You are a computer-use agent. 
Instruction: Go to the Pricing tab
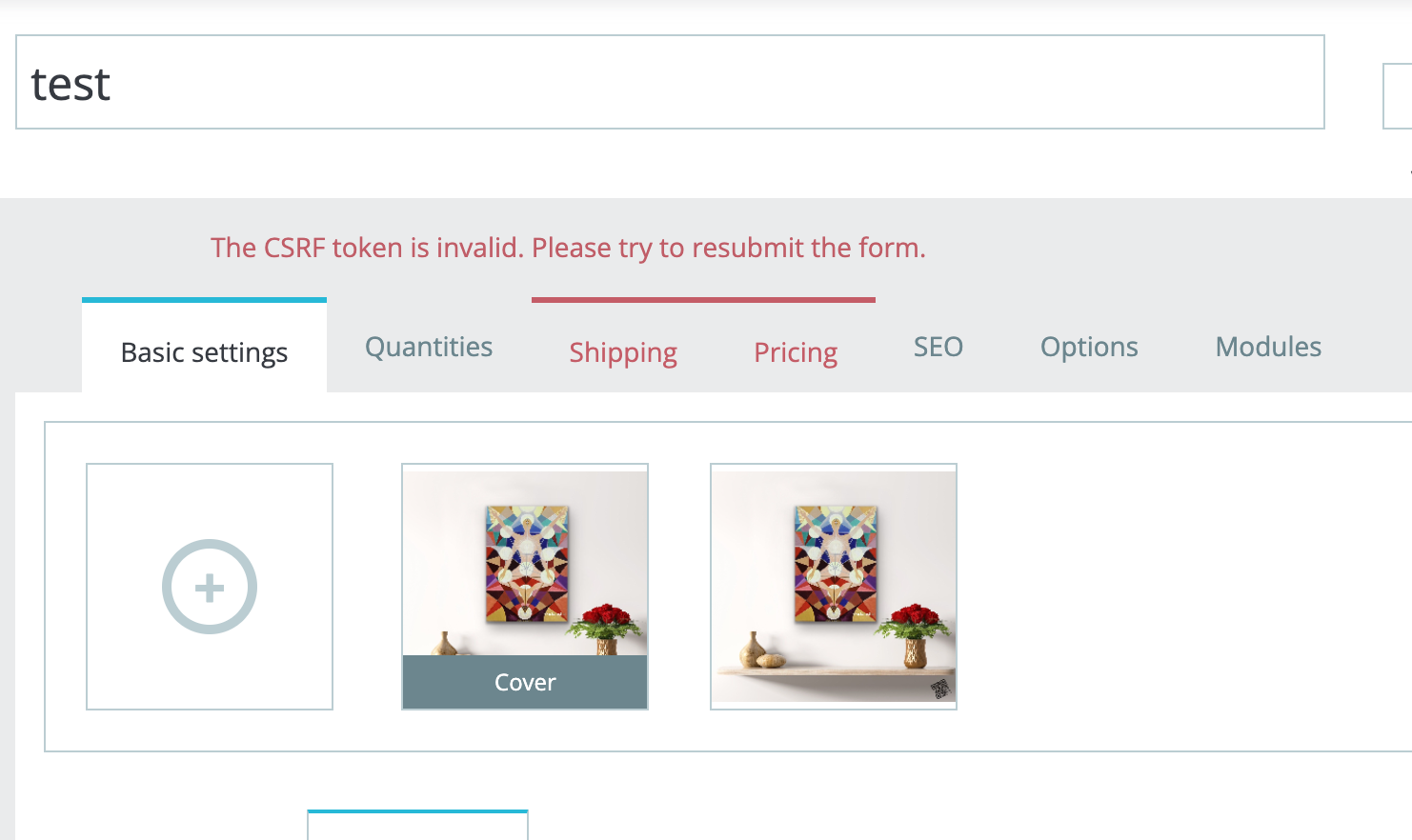796,352
